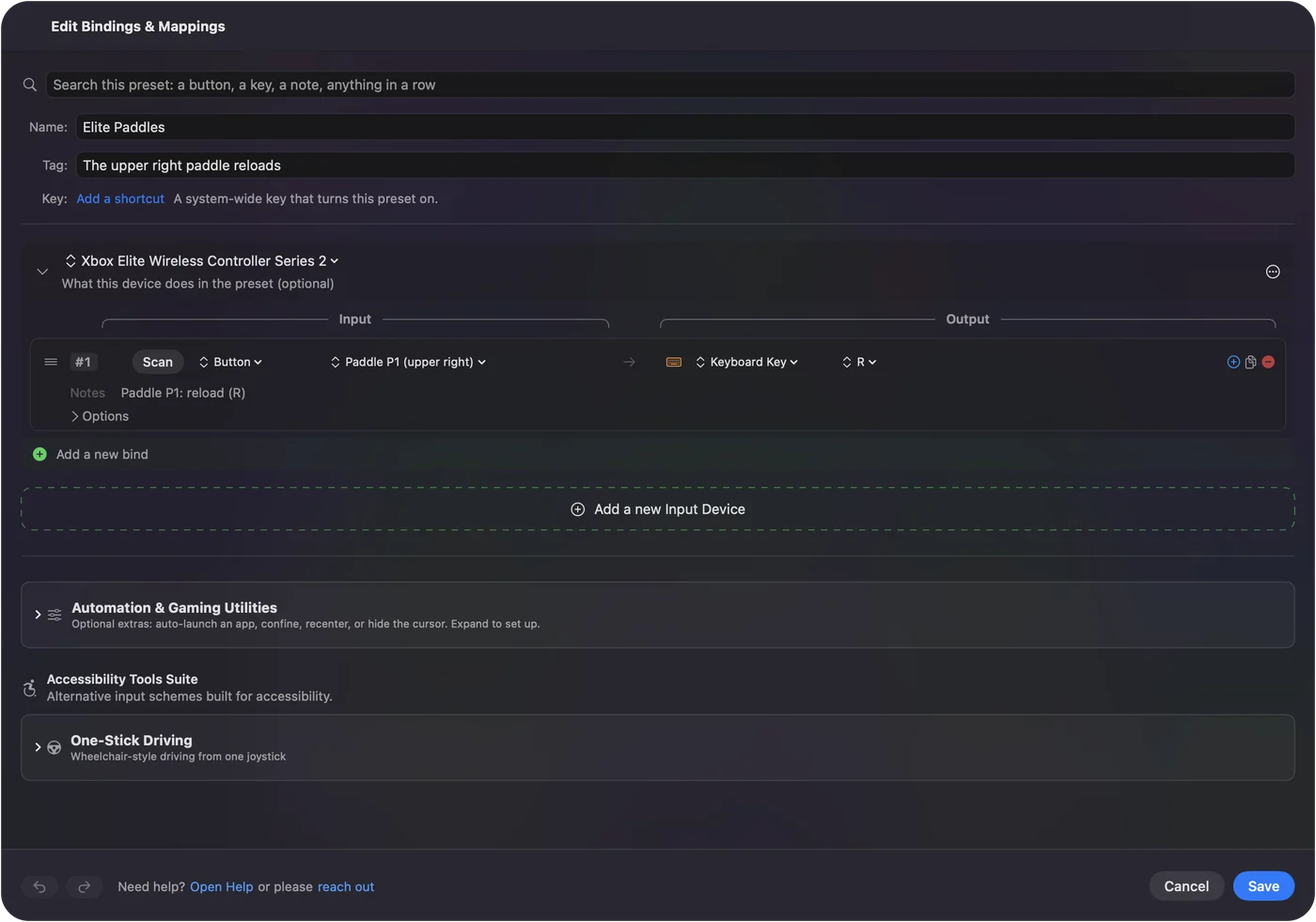The width and height of the screenshot is (1316, 922).
Task: Open the R key selection dropdown
Action: tap(859, 362)
